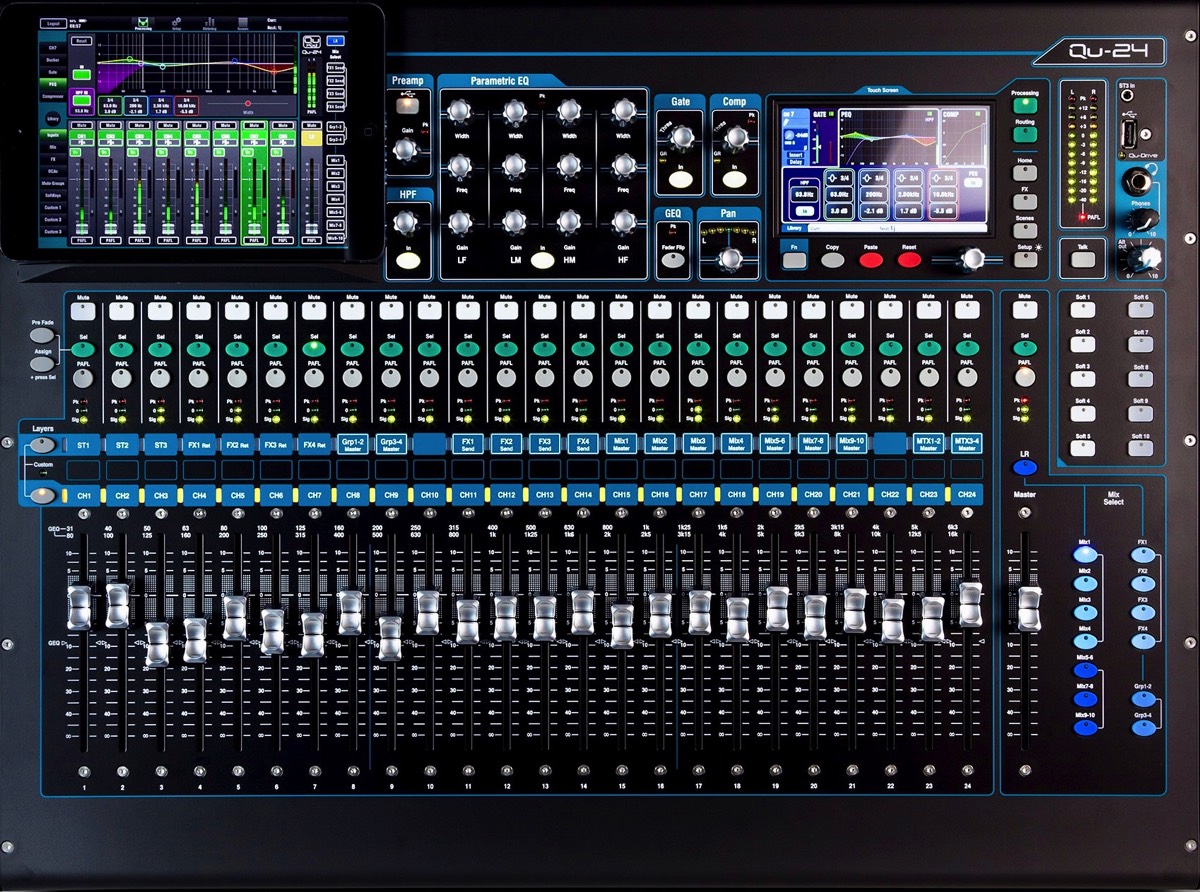
Task: Select the Library tab on the touchscreen
Action: point(793,228)
